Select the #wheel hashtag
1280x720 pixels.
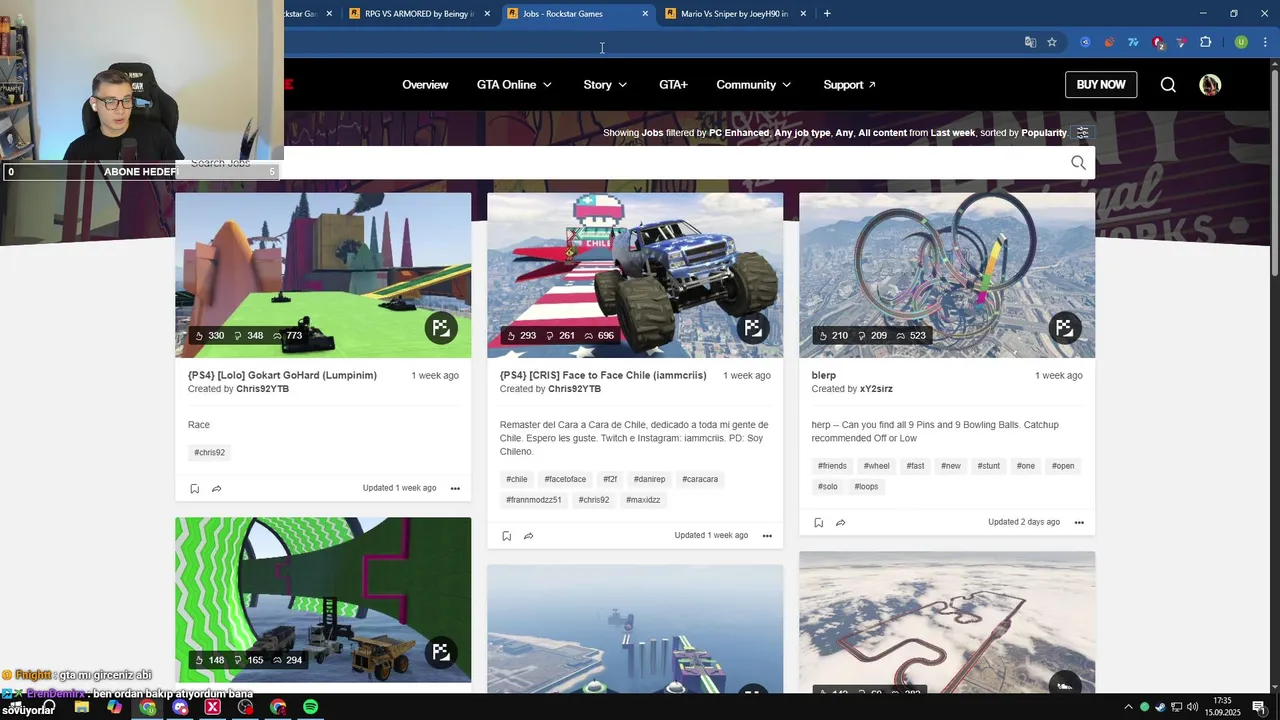coord(876,466)
